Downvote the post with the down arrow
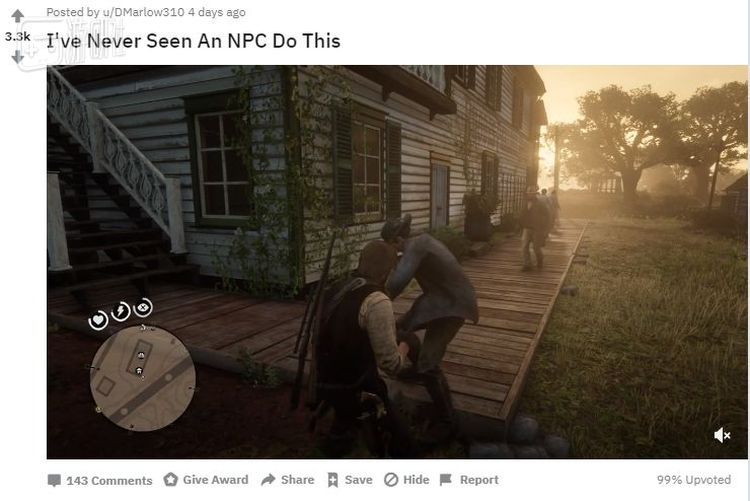This screenshot has width=750, height=501. point(18,57)
